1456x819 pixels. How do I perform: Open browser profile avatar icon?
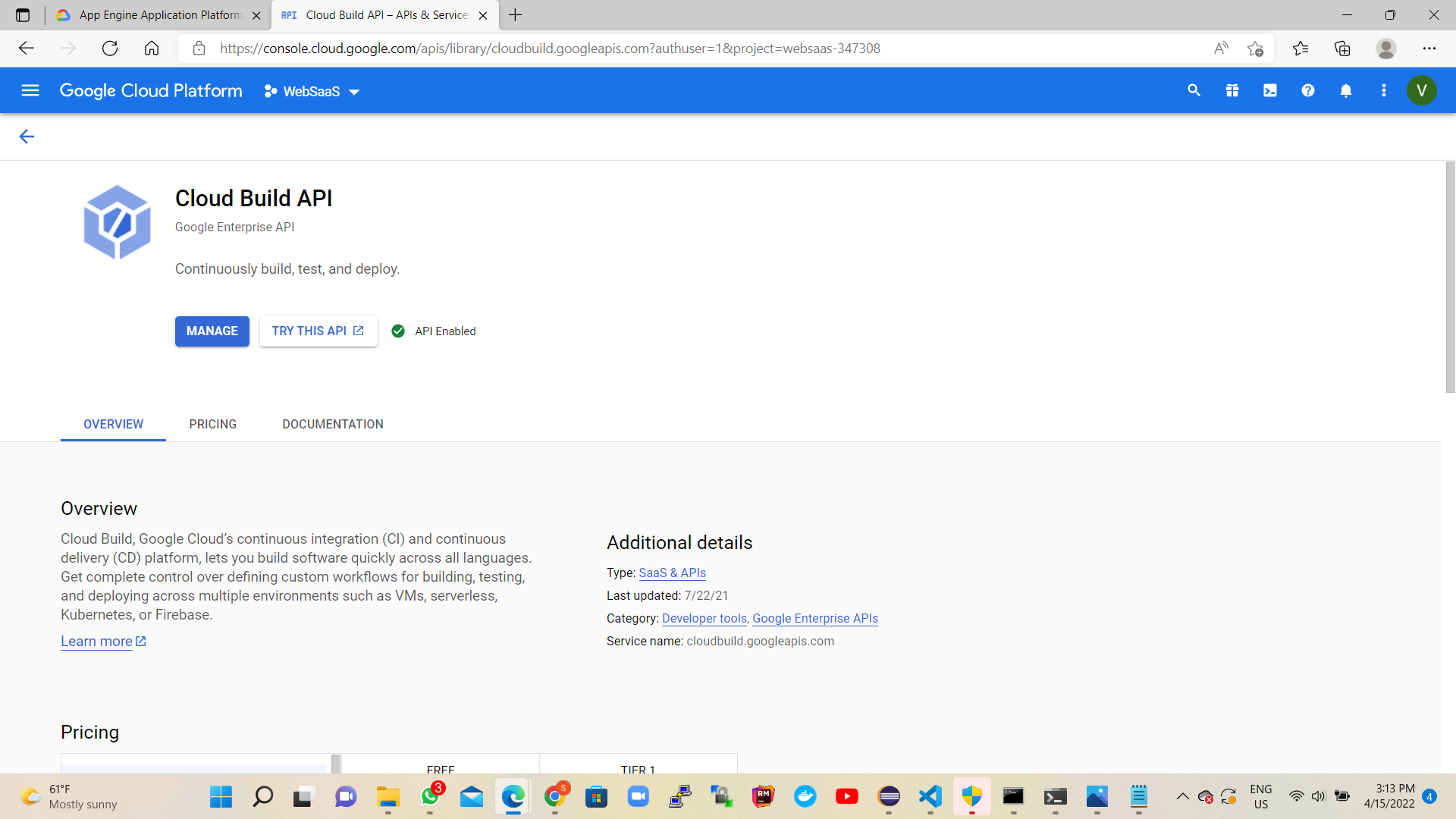pyautogui.click(x=1385, y=49)
